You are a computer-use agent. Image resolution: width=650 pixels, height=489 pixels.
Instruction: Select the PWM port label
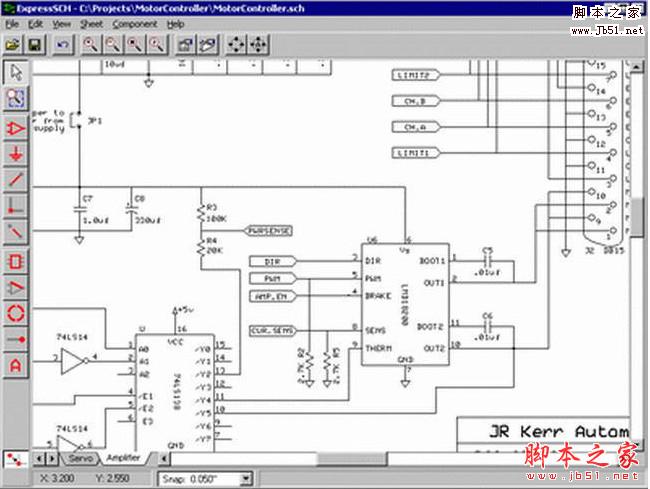tap(272, 278)
